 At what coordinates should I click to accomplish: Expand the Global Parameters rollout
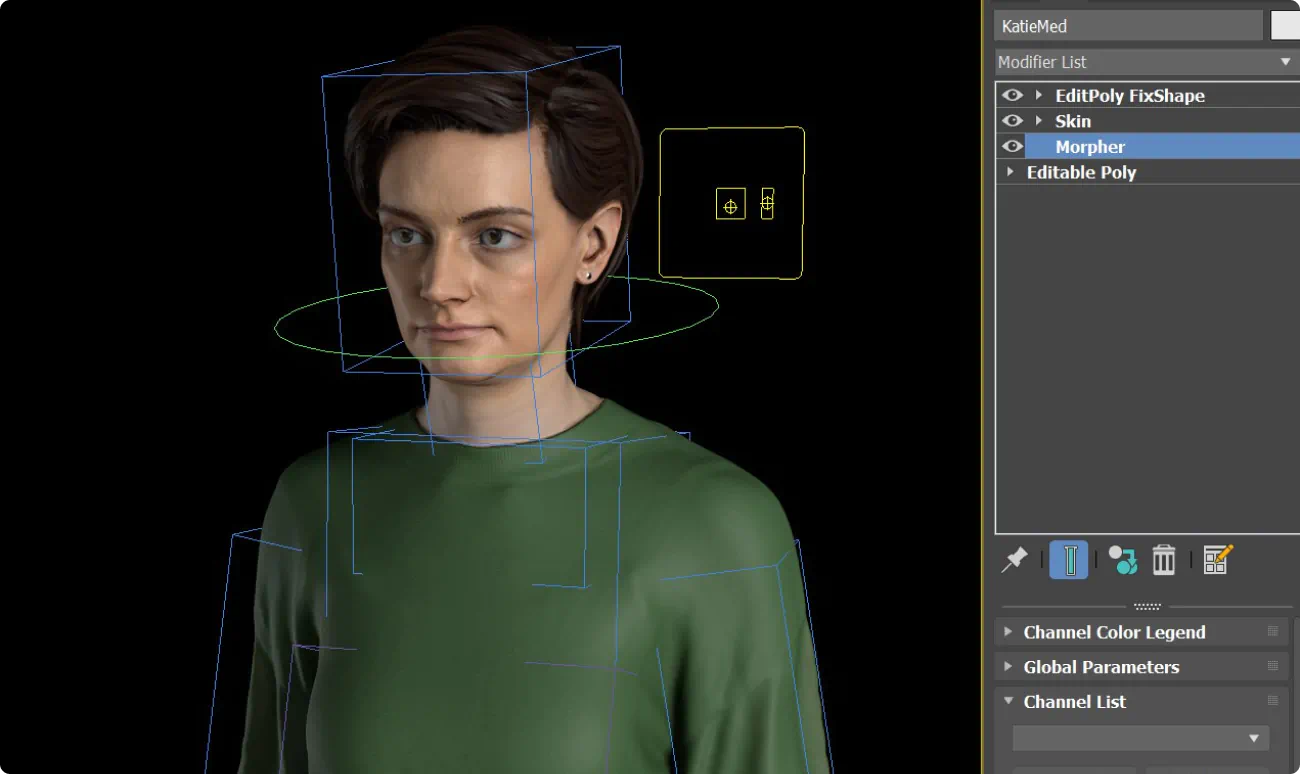pyautogui.click(x=1008, y=666)
